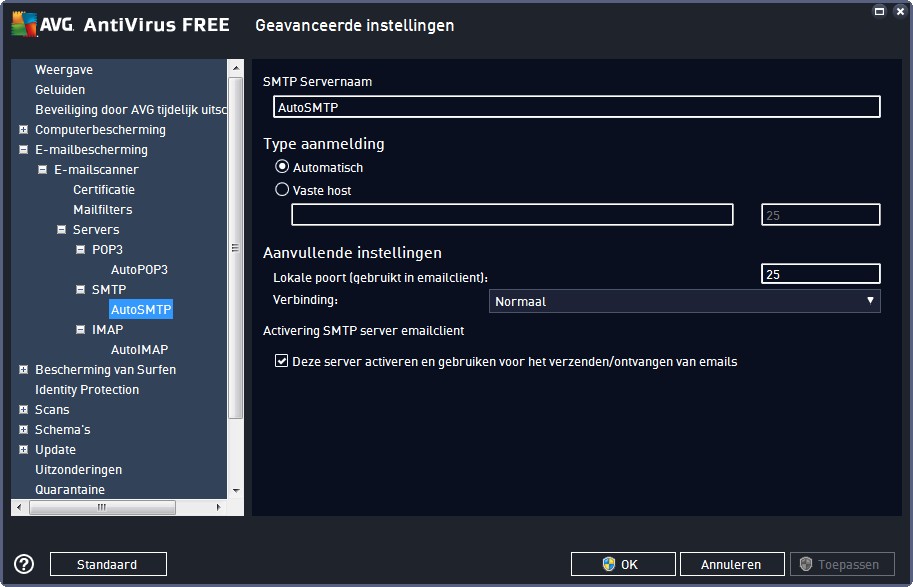Image resolution: width=913 pixels, height=587 pixels.
Task: Select the Automatisch radio button
Action: (282, 167)
